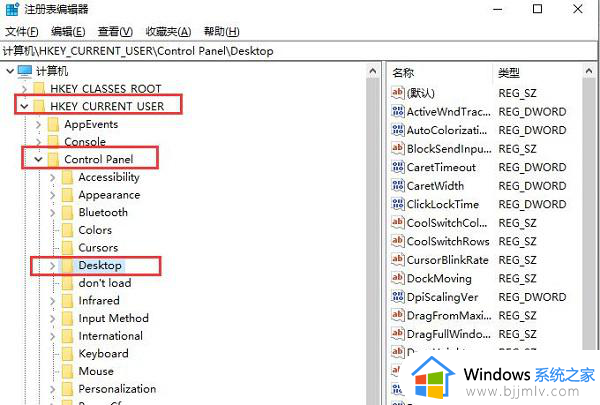600x405 pixels.
Task: Click the Infrared folder icon
Action: pyautogui.click(x=67, y=301)
